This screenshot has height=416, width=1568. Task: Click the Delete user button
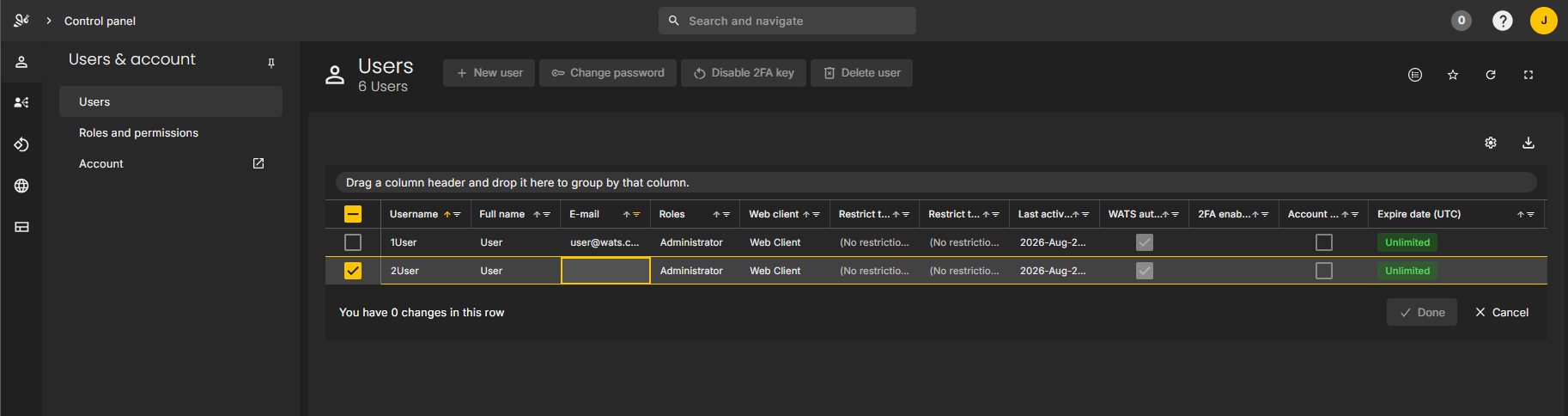[x=862, y=73]
